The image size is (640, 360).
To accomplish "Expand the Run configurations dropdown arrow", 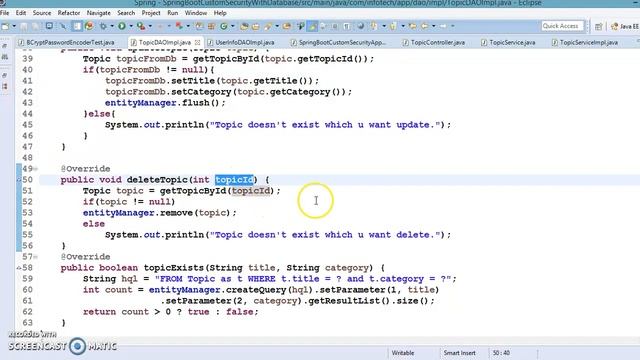I will (x=131, y=26).
